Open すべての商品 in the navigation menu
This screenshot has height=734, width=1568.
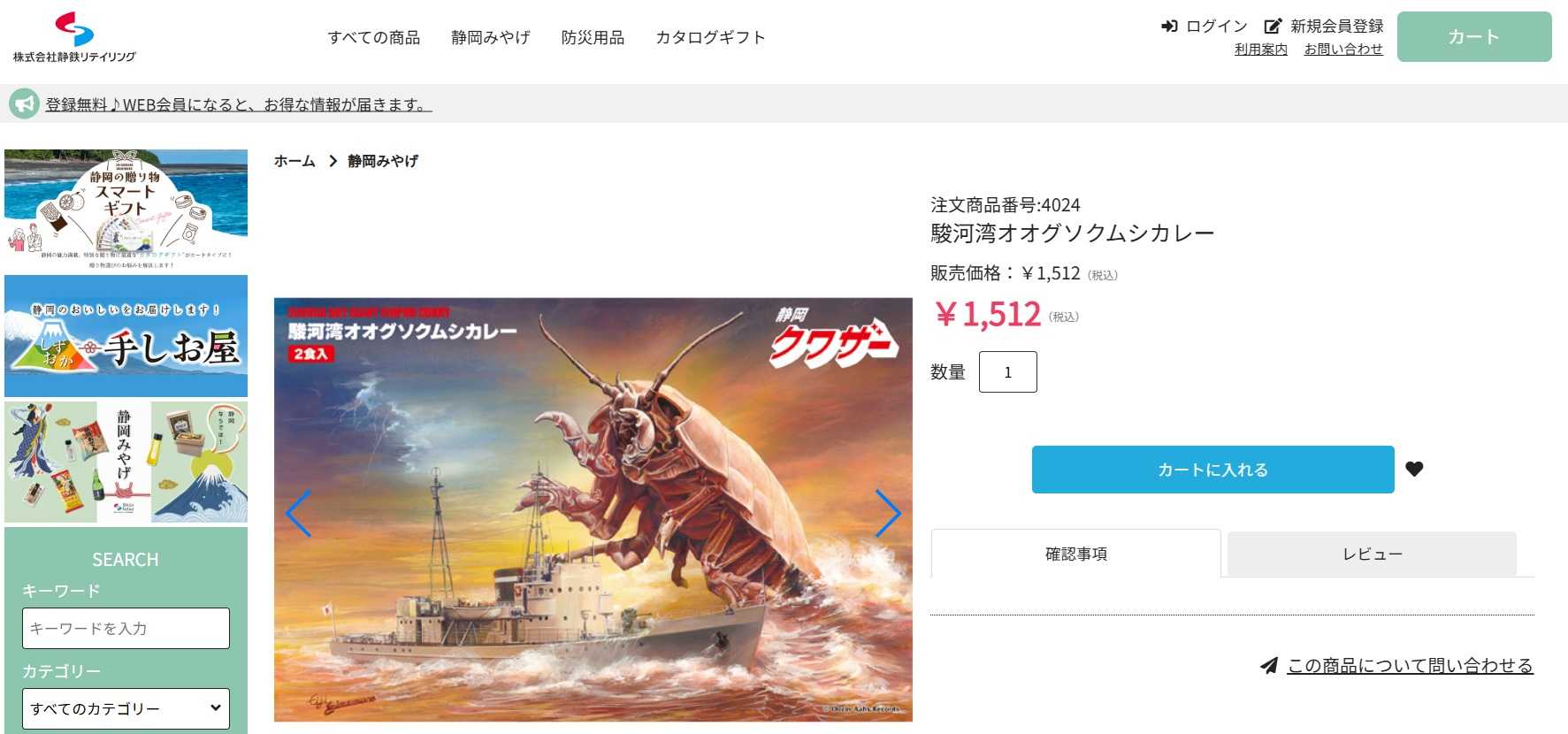[373, 37]
